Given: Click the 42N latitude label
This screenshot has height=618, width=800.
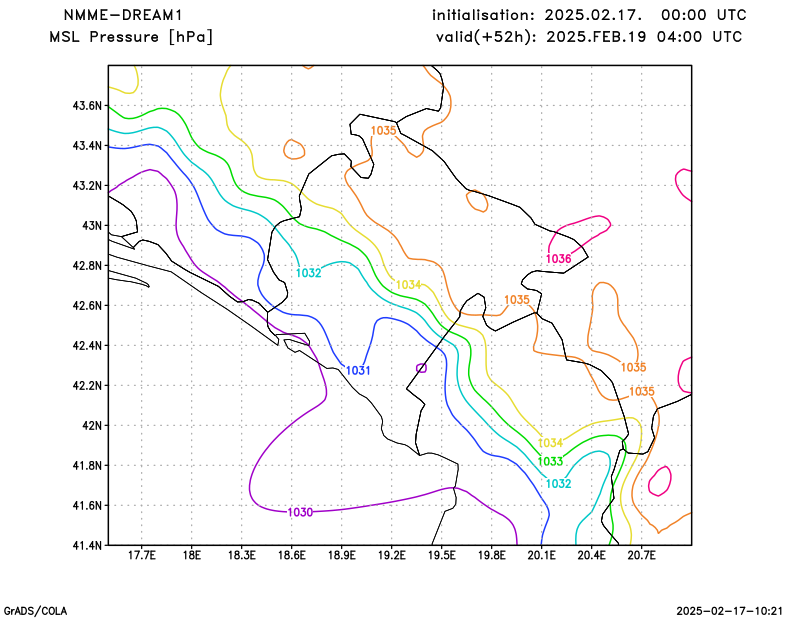Looking at the screenshot, I should 92,426.
